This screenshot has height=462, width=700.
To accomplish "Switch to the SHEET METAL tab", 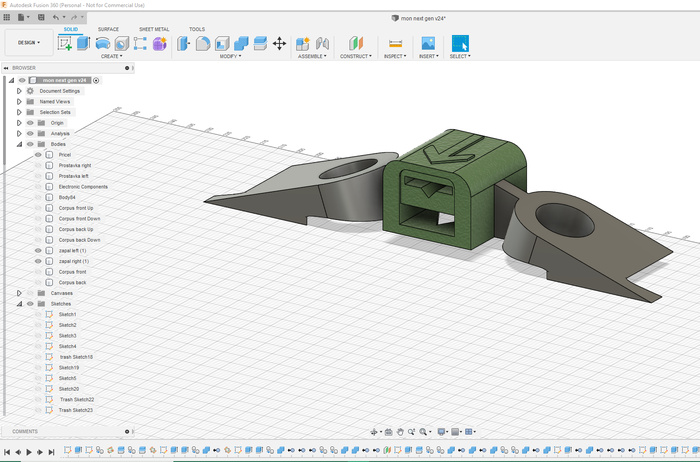I will tap(153, 29).
